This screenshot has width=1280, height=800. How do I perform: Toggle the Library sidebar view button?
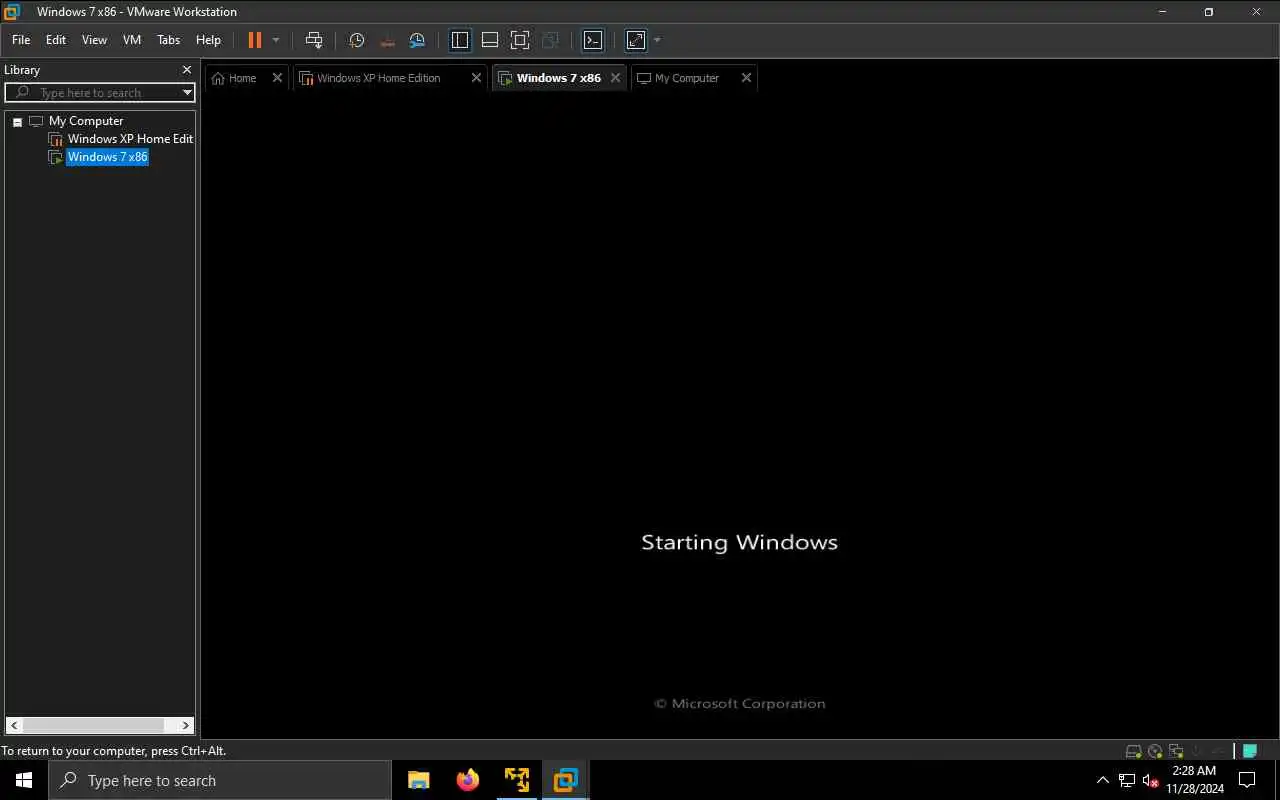point(460,40)
